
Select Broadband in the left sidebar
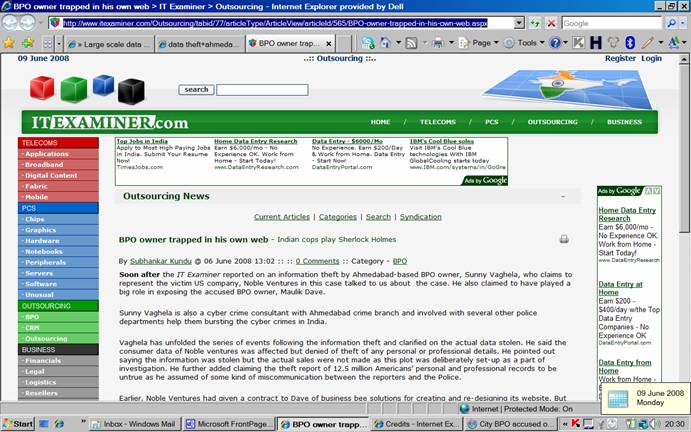(58, 164)
